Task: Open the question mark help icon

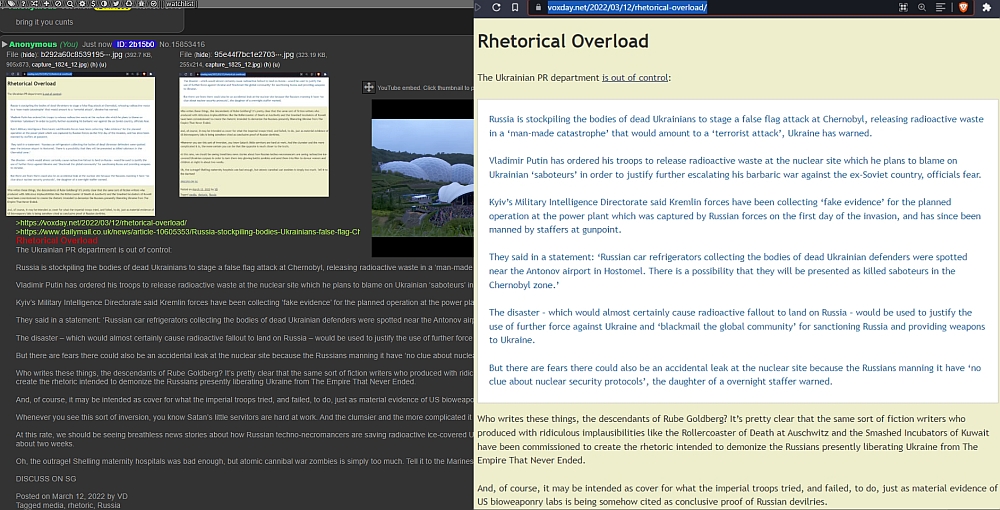Action: click(x=23, y=3)
